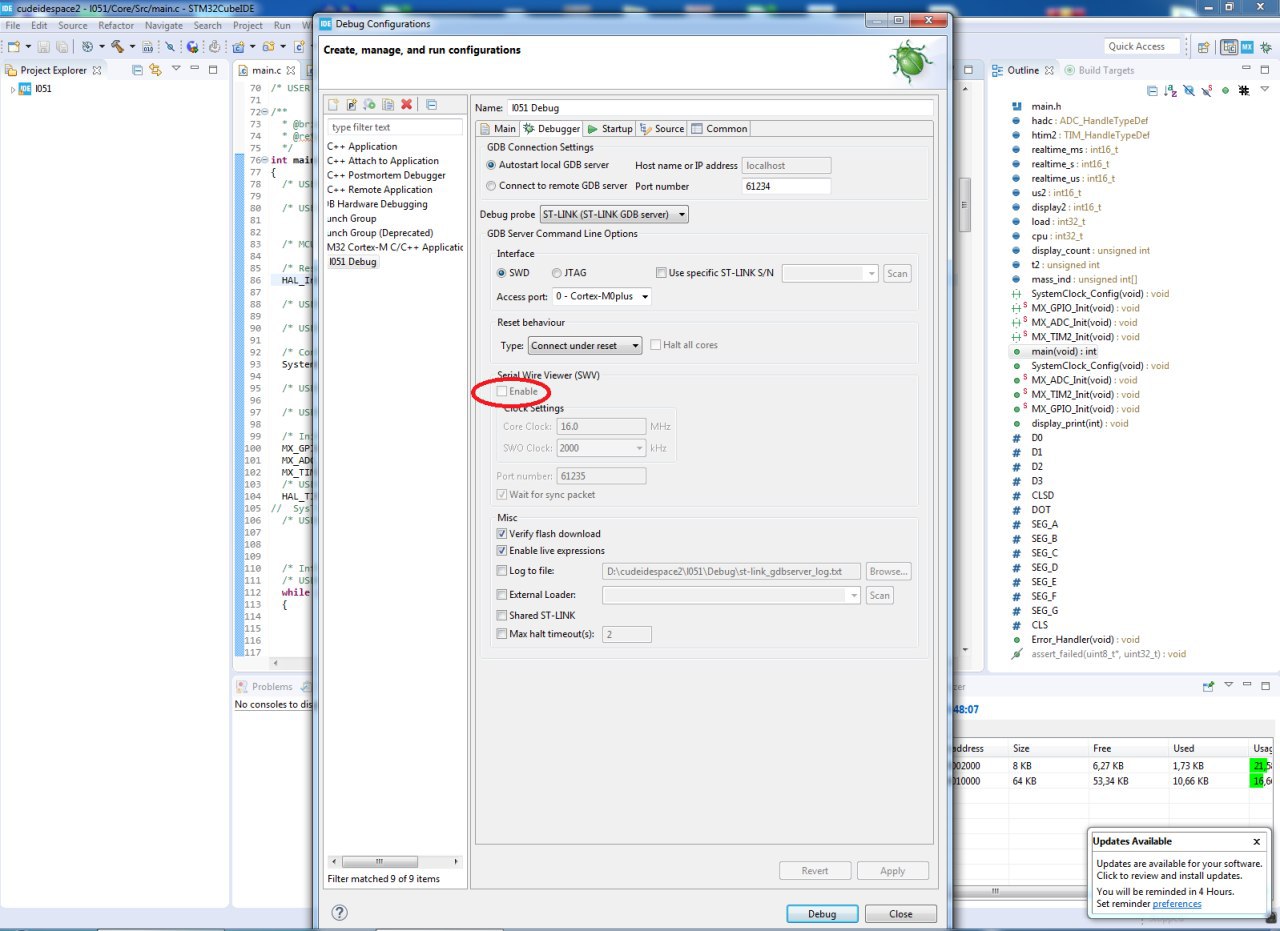The width and height of the screenshot is (1280, 931).
Task: Select I051 Debug in the configuration list
Action: click(353, 262)
